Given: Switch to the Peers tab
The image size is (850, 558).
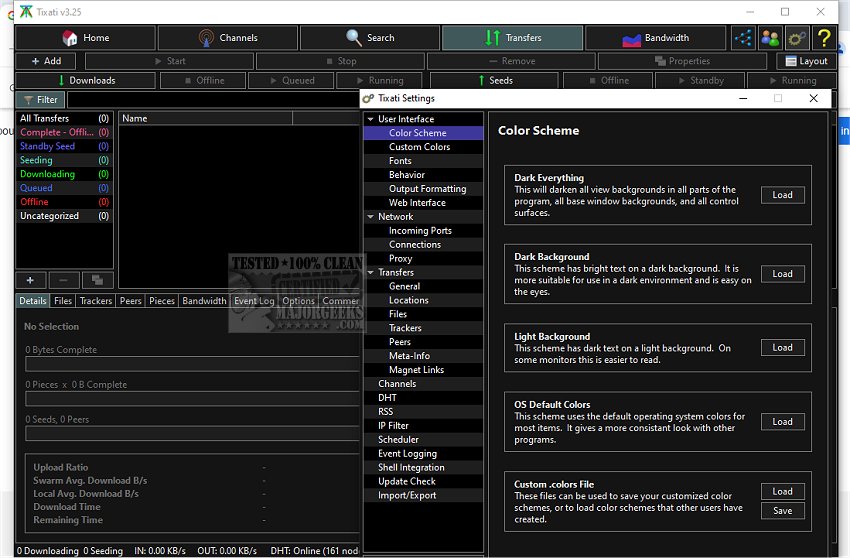Looking at the screenshot, I should point(130,301).
